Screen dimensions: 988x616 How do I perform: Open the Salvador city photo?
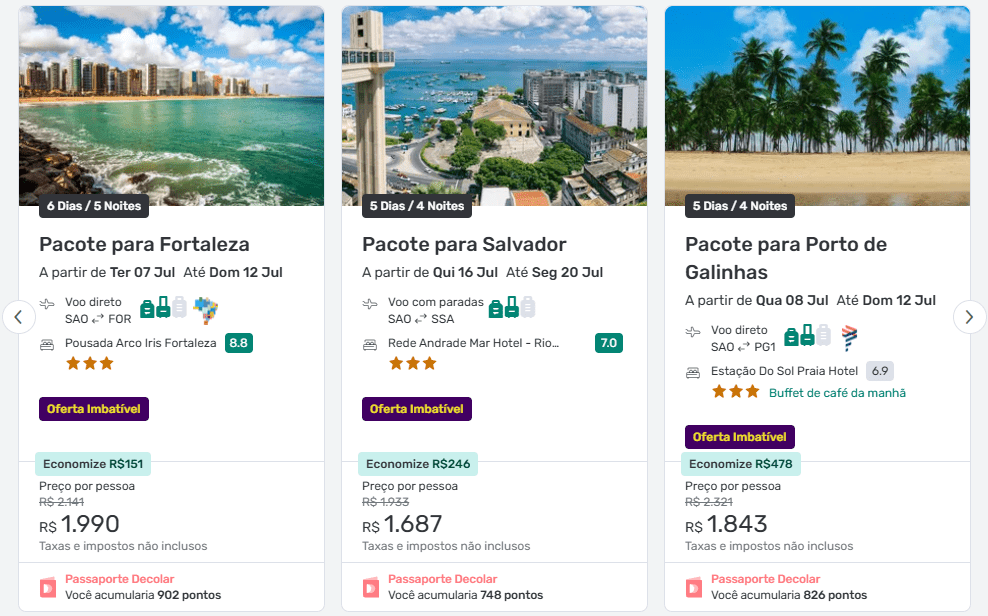(x=494, y=105)
